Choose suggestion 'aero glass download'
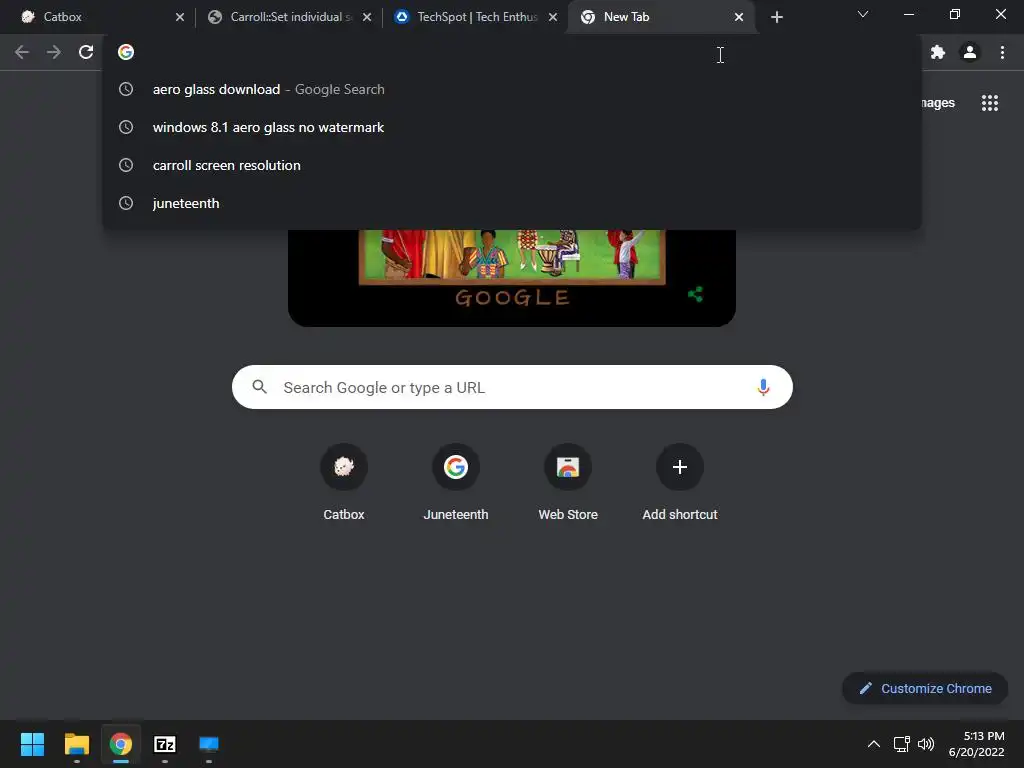Screen dimensions: 1024x768 tap(512, 89)
